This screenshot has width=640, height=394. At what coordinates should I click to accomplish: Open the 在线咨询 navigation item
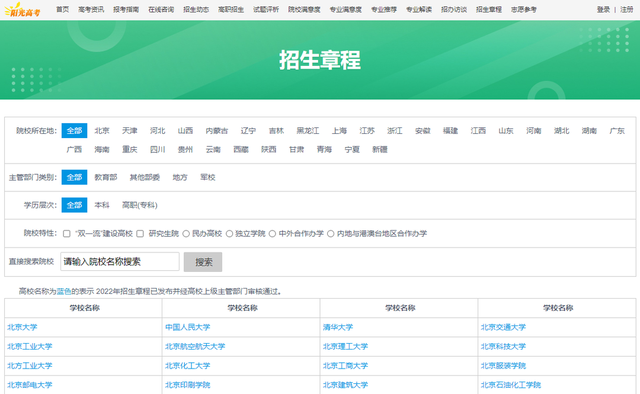[x=161, y=9]
